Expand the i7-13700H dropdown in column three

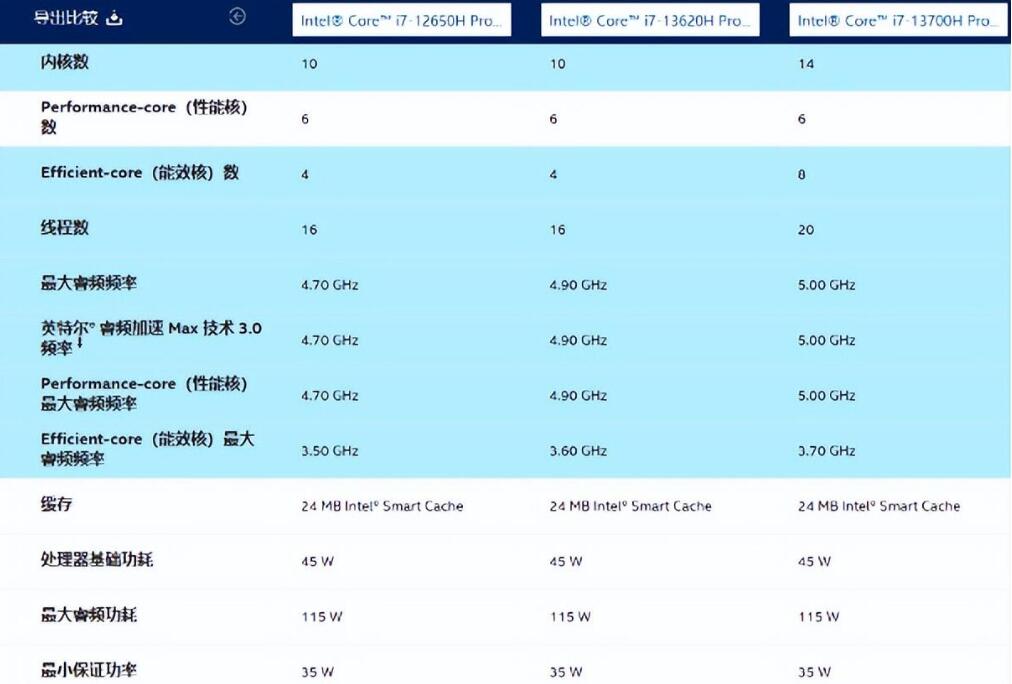897,20
